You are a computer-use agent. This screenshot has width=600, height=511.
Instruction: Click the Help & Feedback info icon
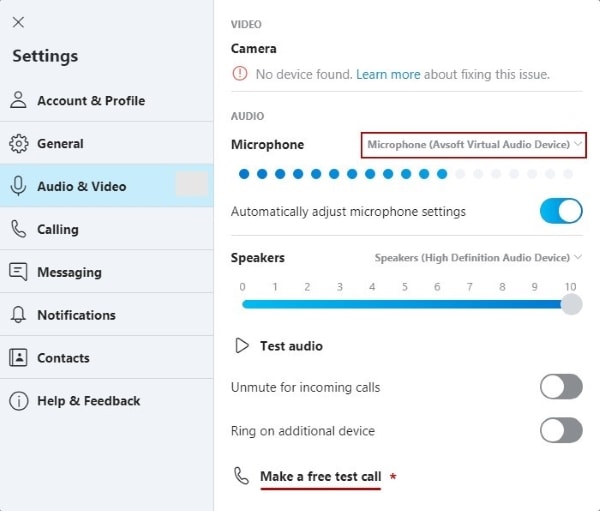(x=18, y=401)
